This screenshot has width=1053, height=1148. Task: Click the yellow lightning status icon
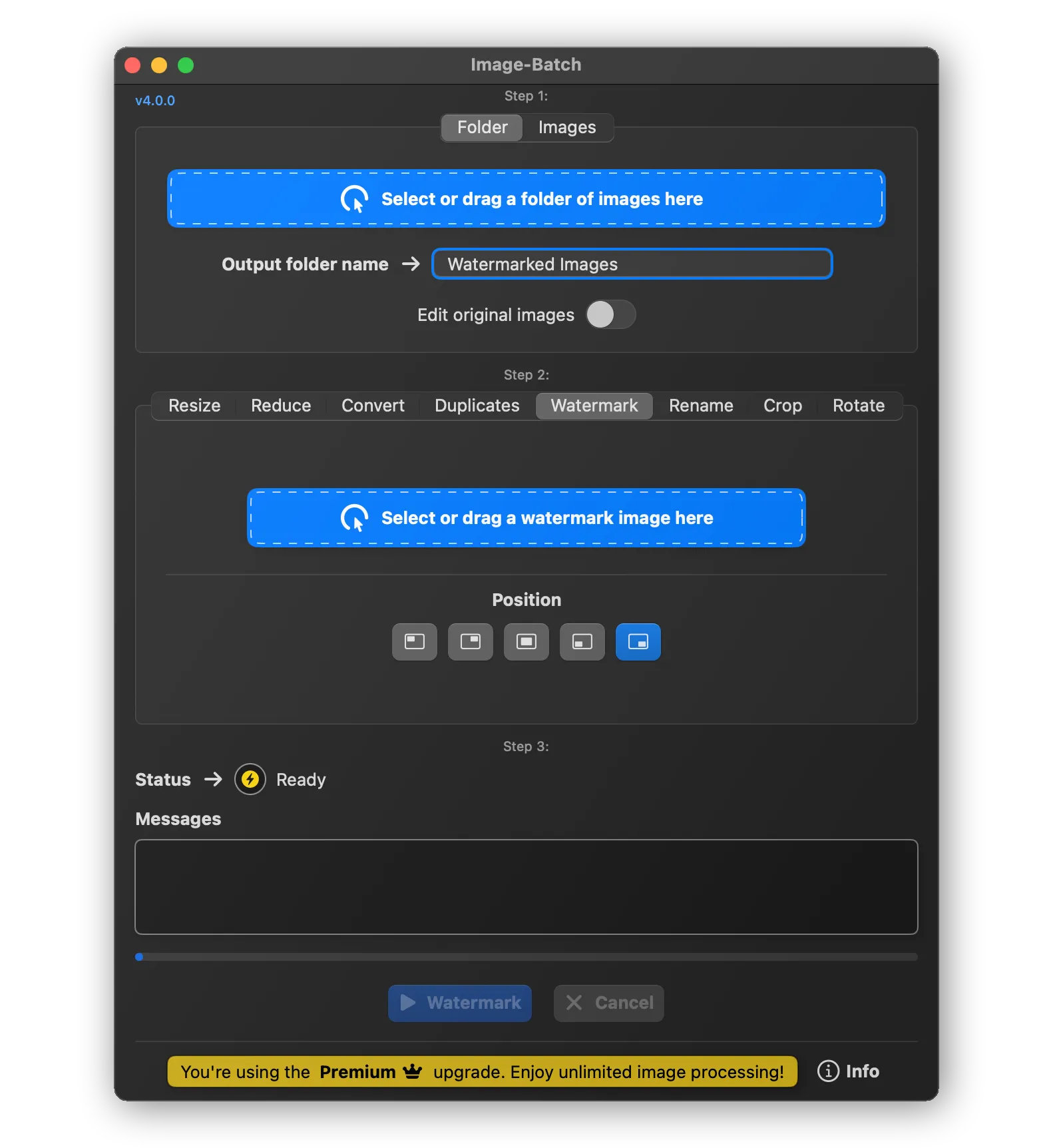click(250, 779)
